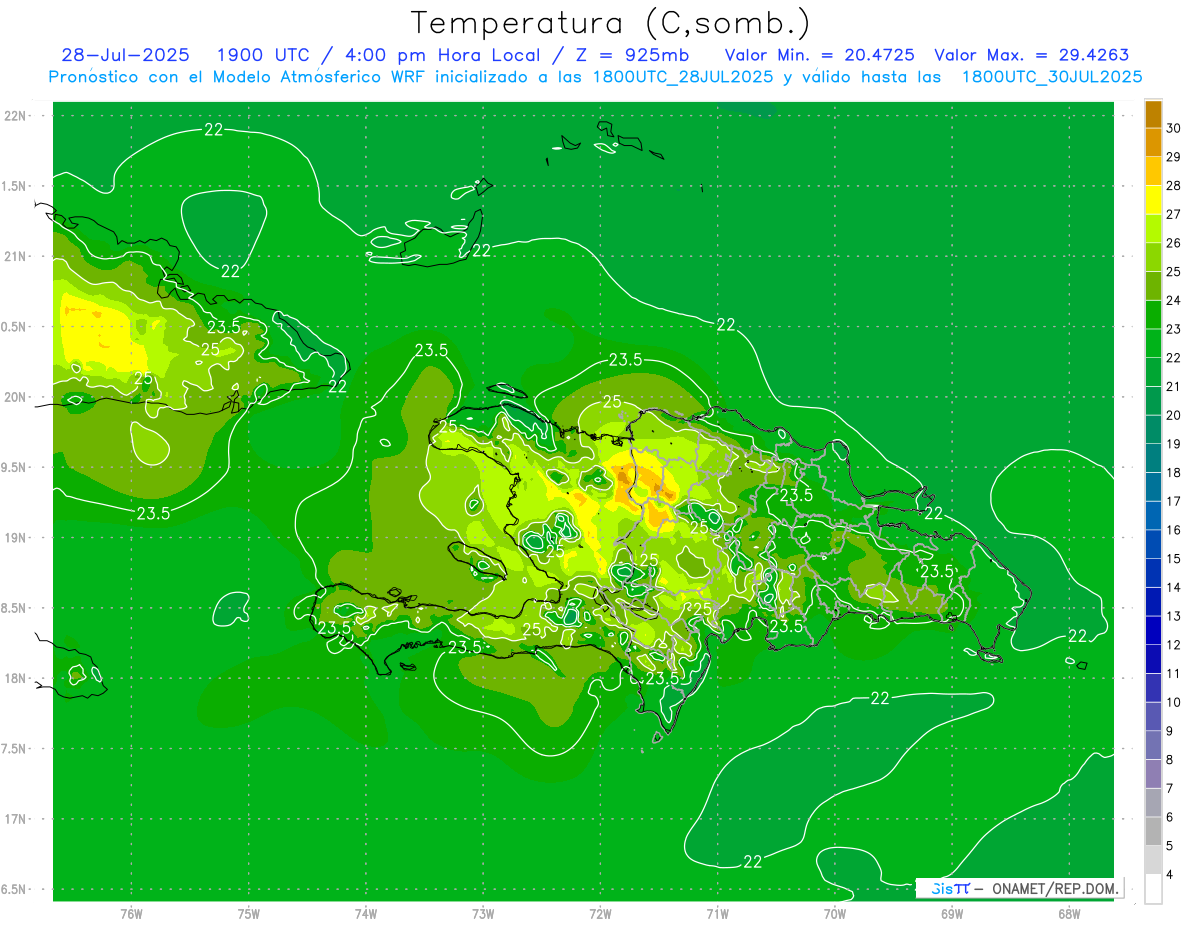Click the "9.5N" latitude tick label

click(13, 468)
